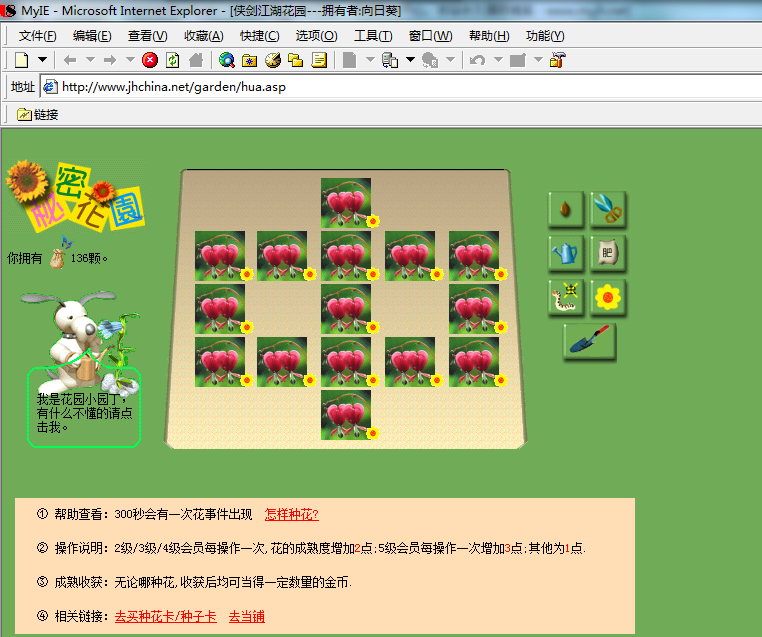Image resolution: width=762 pixels, height=637 pixels.
Task: Open the 编辑(E) menu
Action: [92, 36]
